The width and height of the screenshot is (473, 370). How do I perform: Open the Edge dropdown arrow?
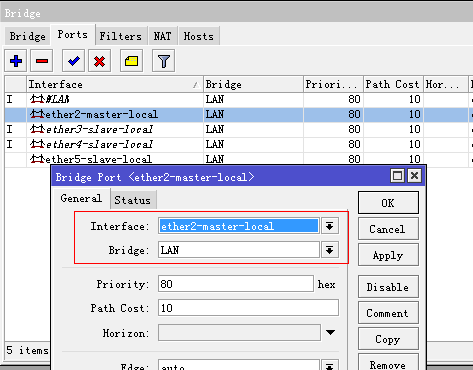(x=330, y=365)
